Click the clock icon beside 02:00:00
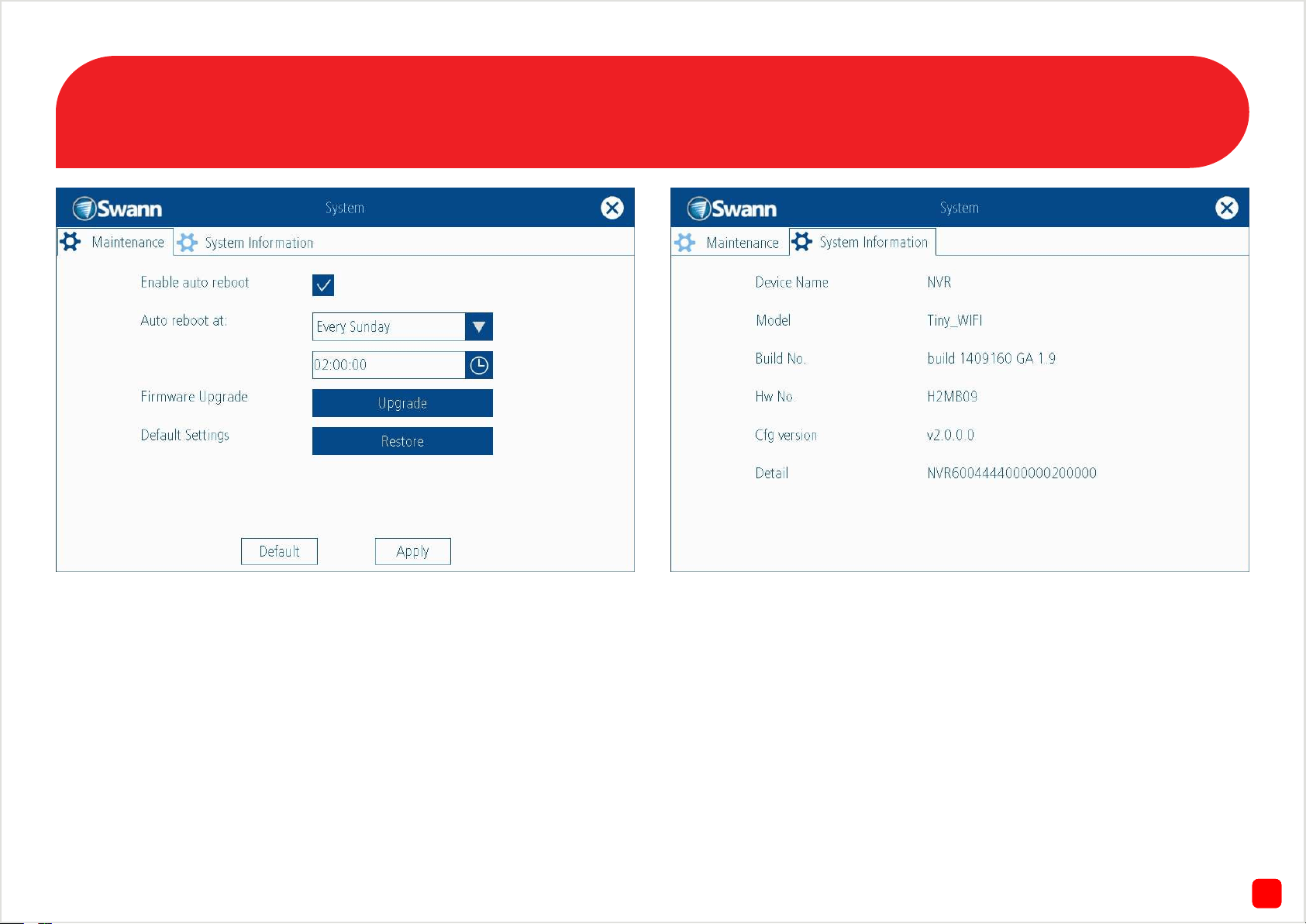Image resolution: width=1306 pixels, height=924 pixels. tap(479, 365)
